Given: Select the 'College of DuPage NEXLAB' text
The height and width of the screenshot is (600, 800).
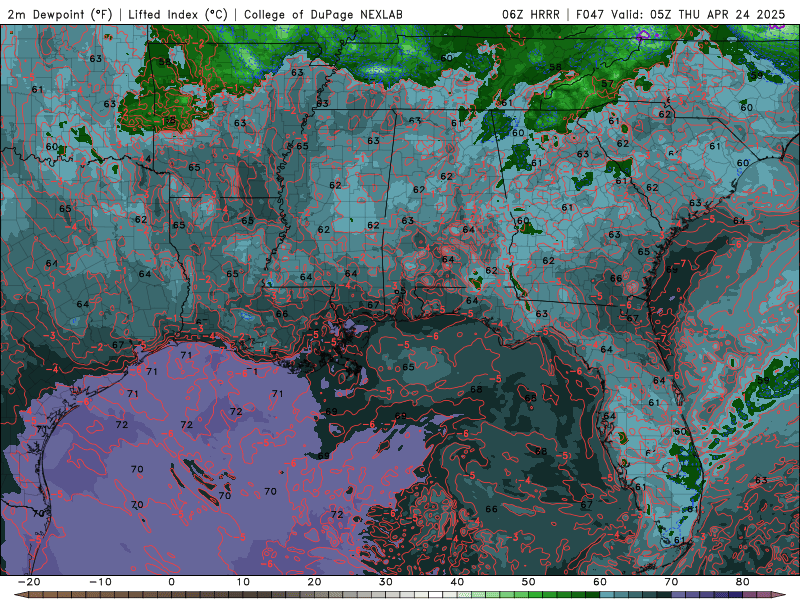Looking at the screenshot, I should tap(323, 14).
